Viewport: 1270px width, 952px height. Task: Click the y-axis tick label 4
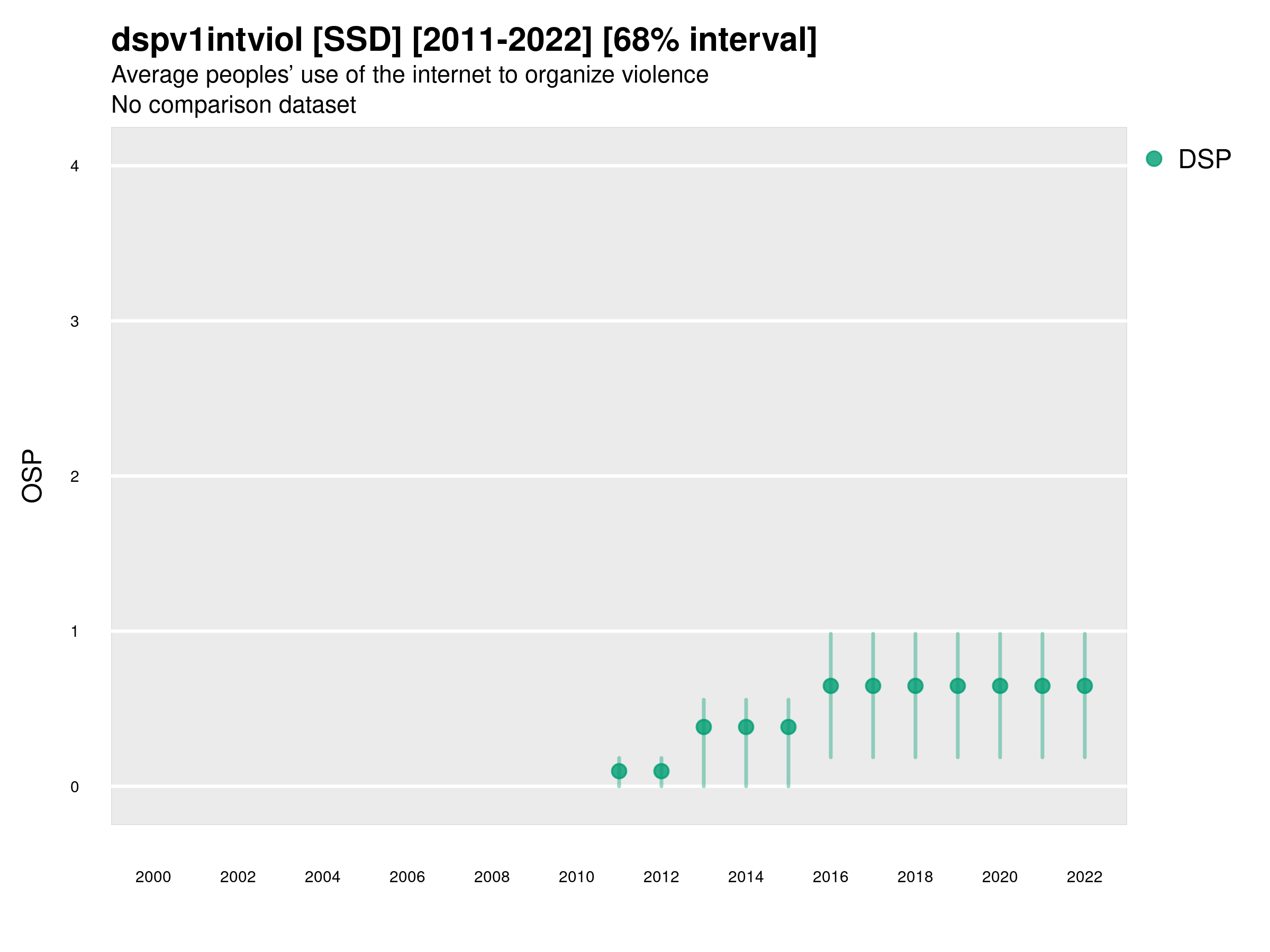click(75, 167)
